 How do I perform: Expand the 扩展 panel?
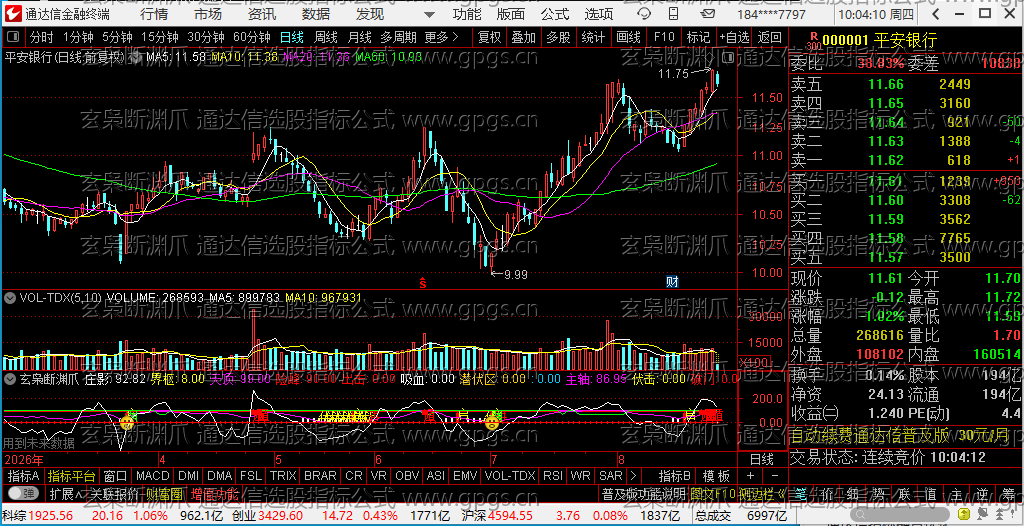[67, 493]
